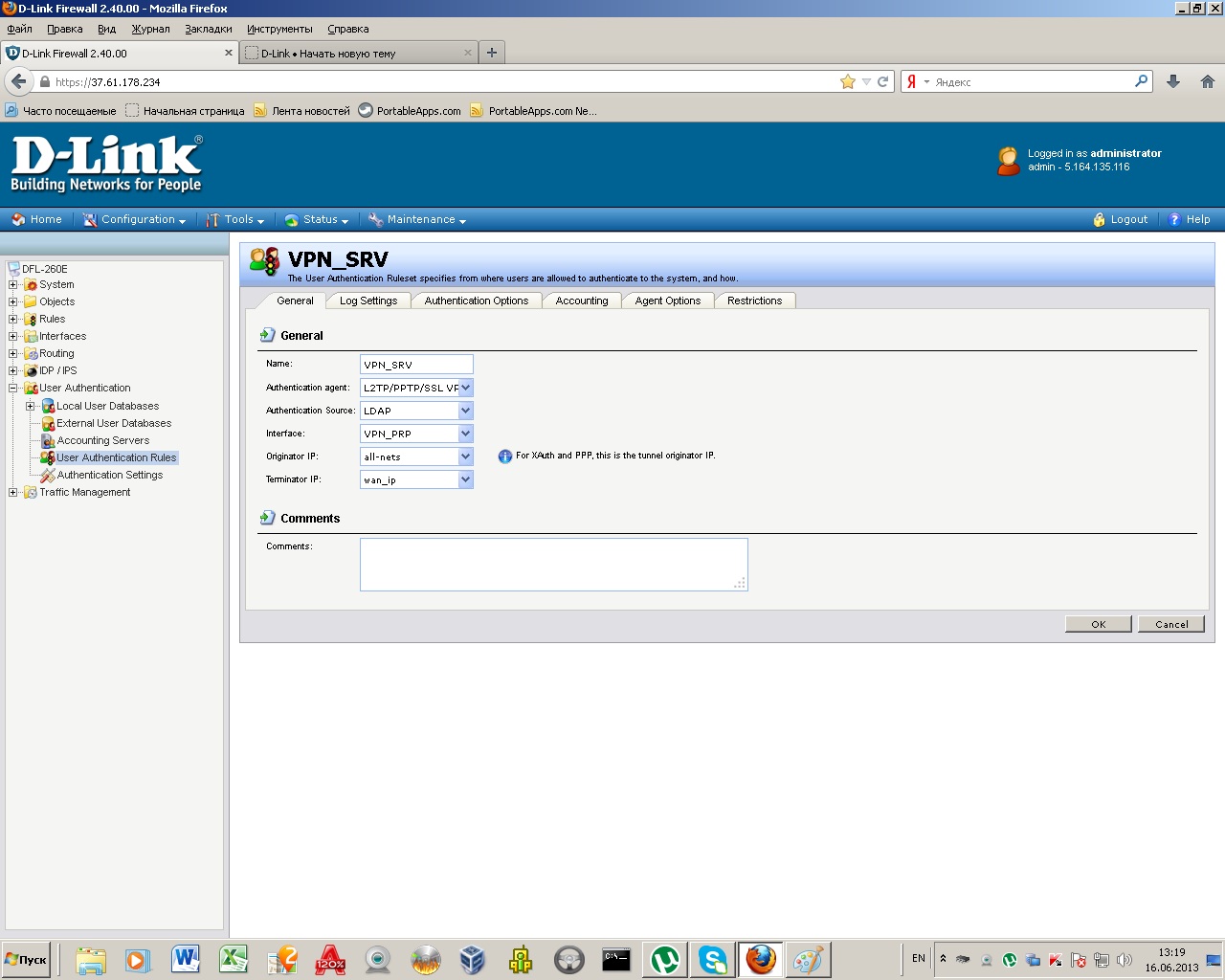
Task: Click the EN language indicator
Action: [x=919, y=958]
